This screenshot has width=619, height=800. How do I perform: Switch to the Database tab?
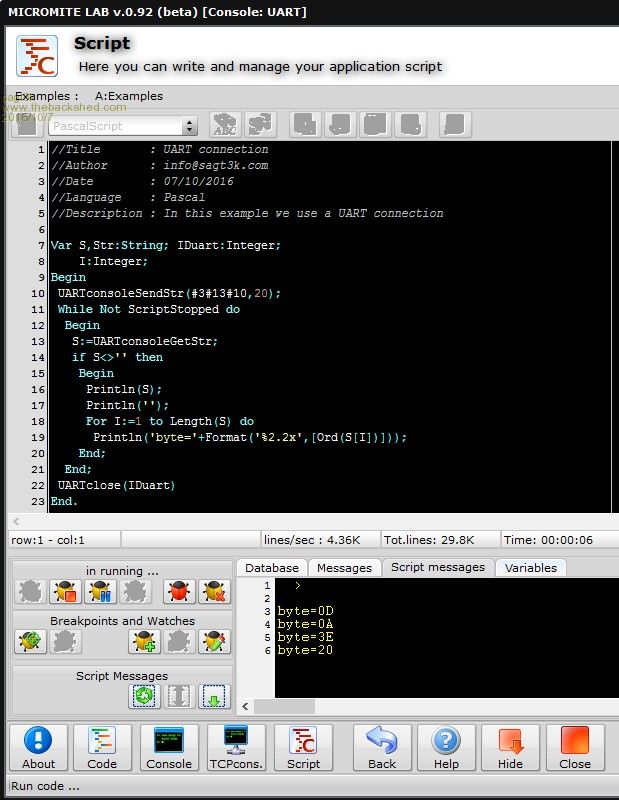point(272,567)
